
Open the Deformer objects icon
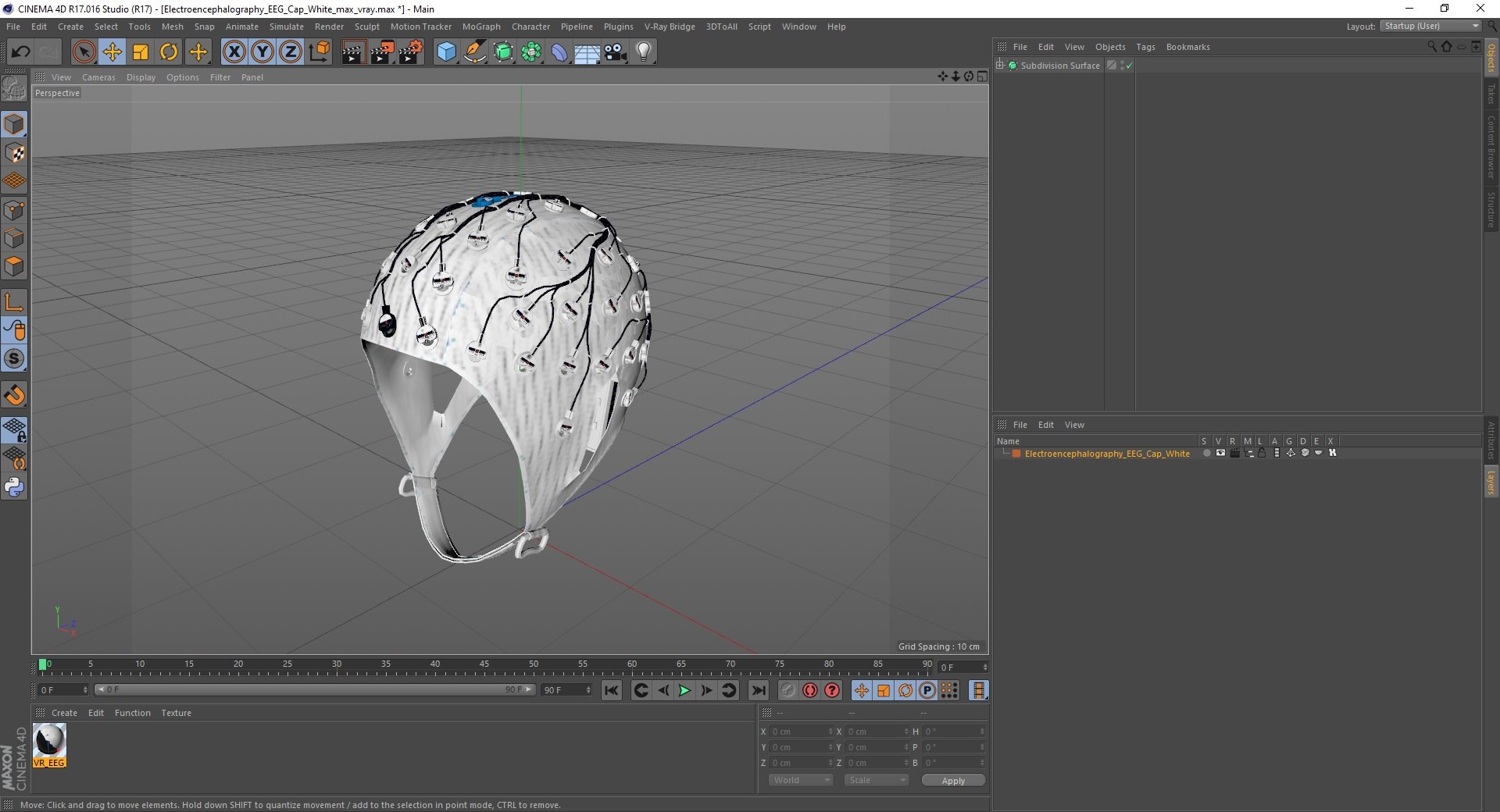coord(559,52)
